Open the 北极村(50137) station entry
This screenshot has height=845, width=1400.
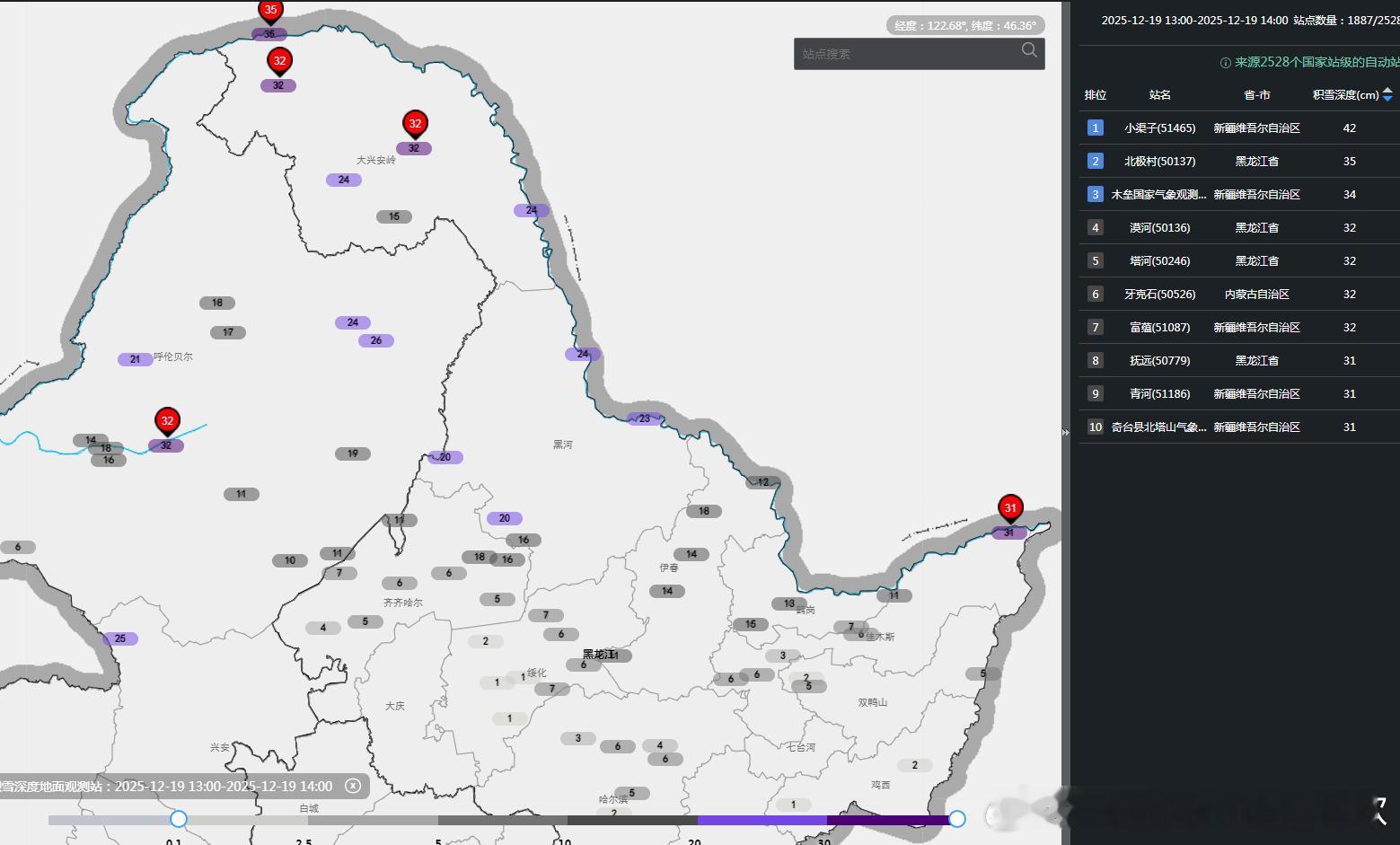tap(1159, 162)
